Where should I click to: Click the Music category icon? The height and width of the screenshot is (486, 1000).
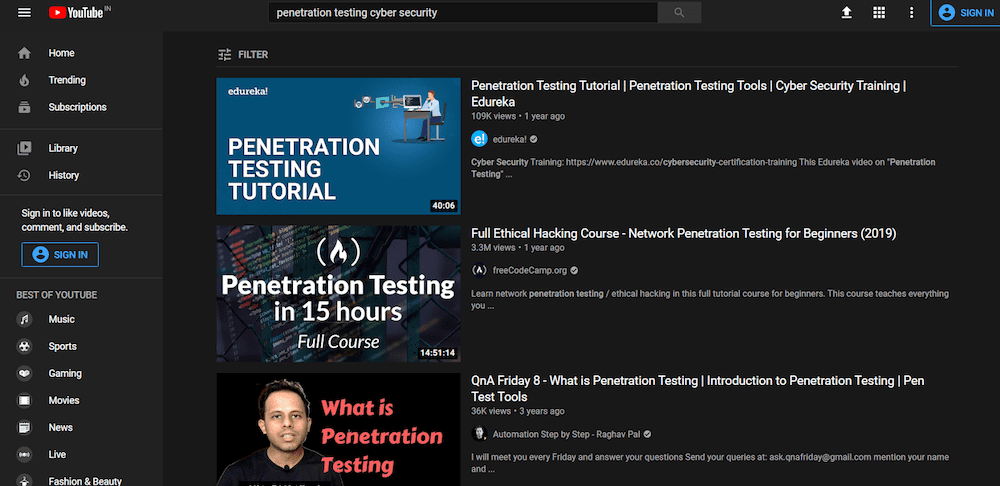click(x=24, y=319)
